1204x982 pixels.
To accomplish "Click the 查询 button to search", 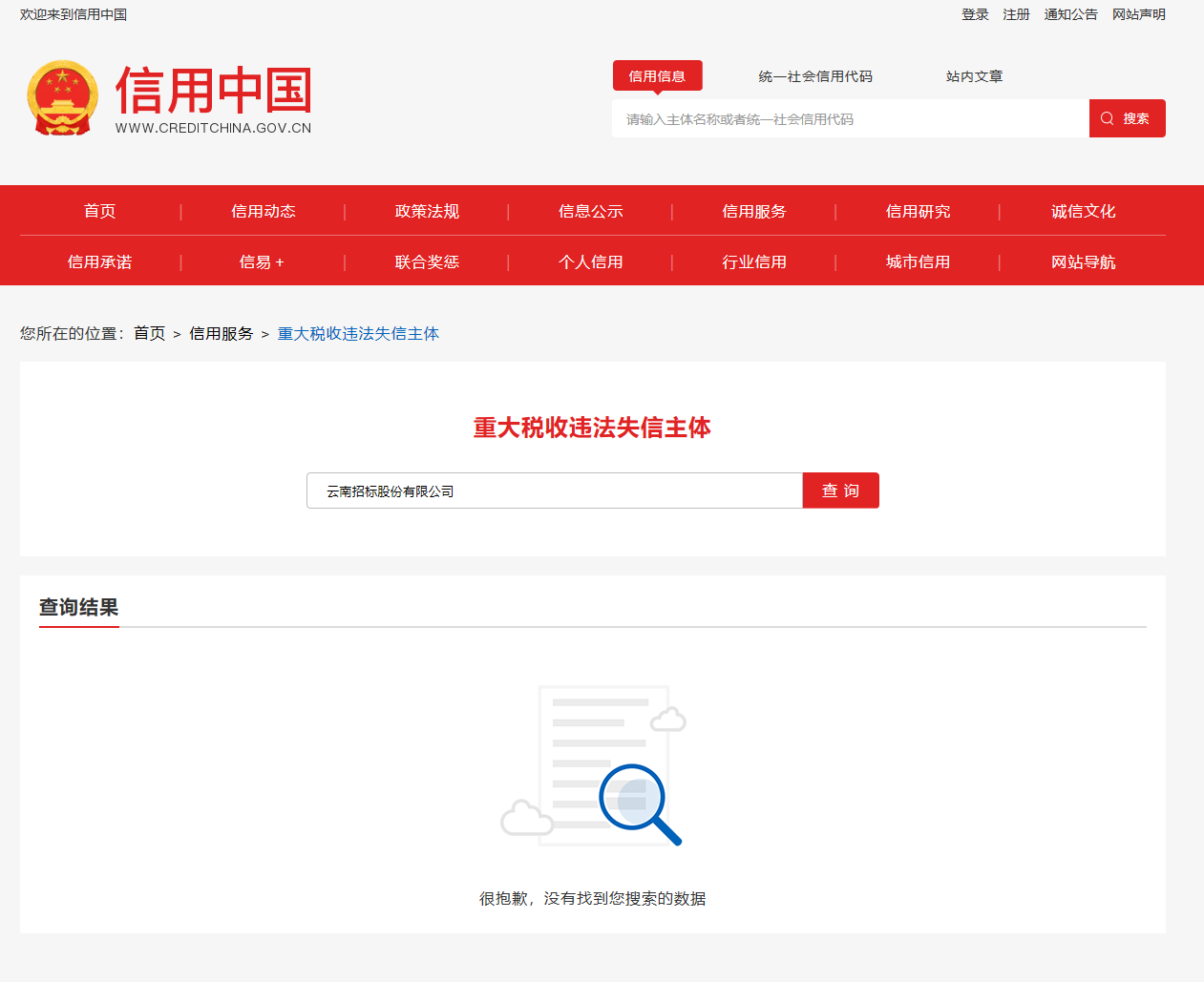I will click(840, 490).
